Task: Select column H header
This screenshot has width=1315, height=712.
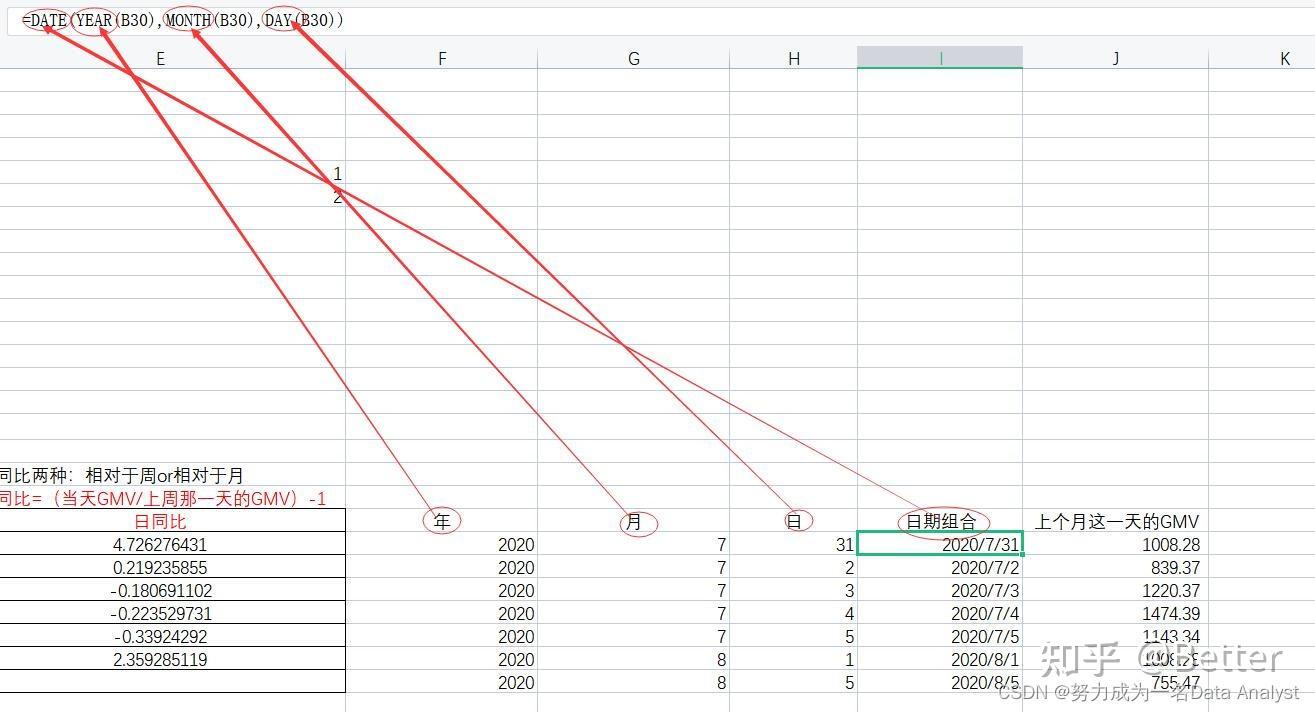Action: click(793, 59)
